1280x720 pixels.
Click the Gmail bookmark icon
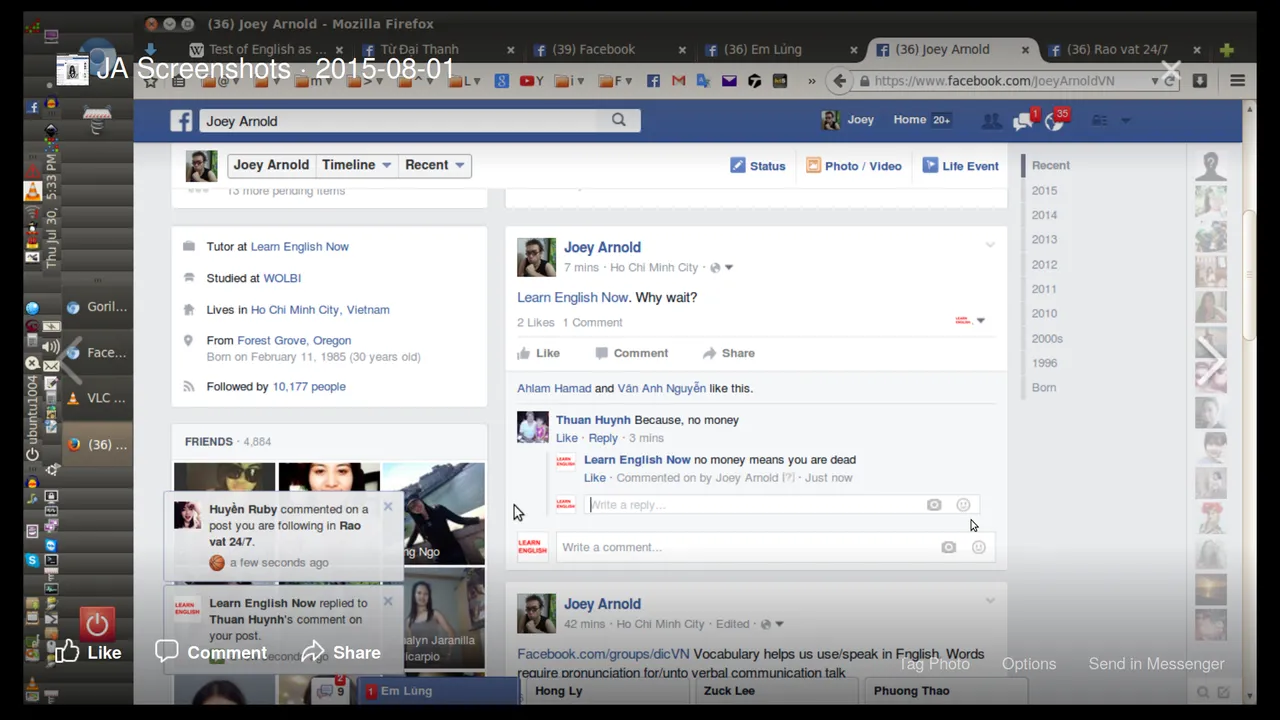(x=679, y=81)
